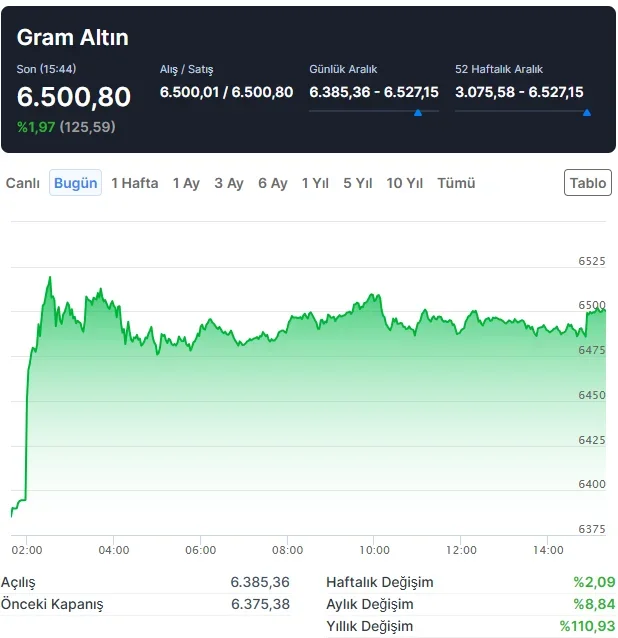Click the 10:00 label on time axis
The width and height of the screenshot is (618, 638).
[374, 550]
